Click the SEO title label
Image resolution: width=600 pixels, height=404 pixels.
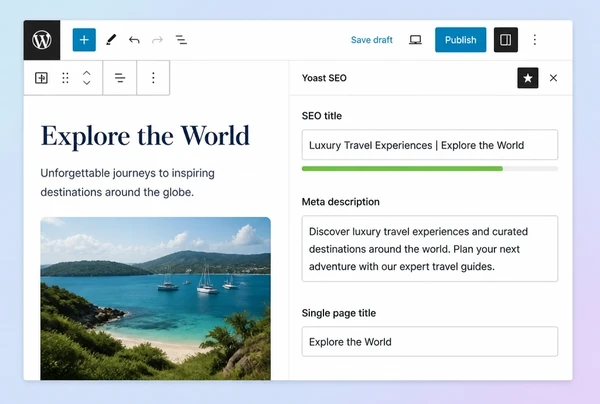coord(322,116)
